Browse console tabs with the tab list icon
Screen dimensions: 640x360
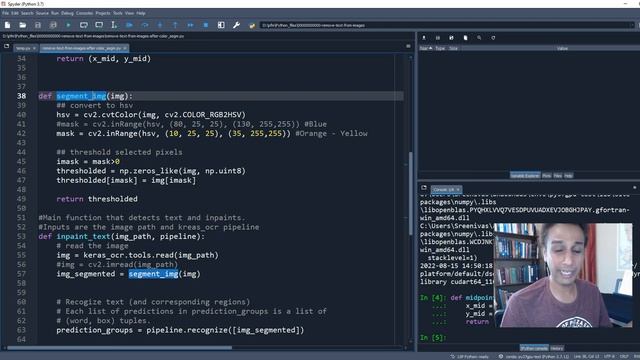424,188
